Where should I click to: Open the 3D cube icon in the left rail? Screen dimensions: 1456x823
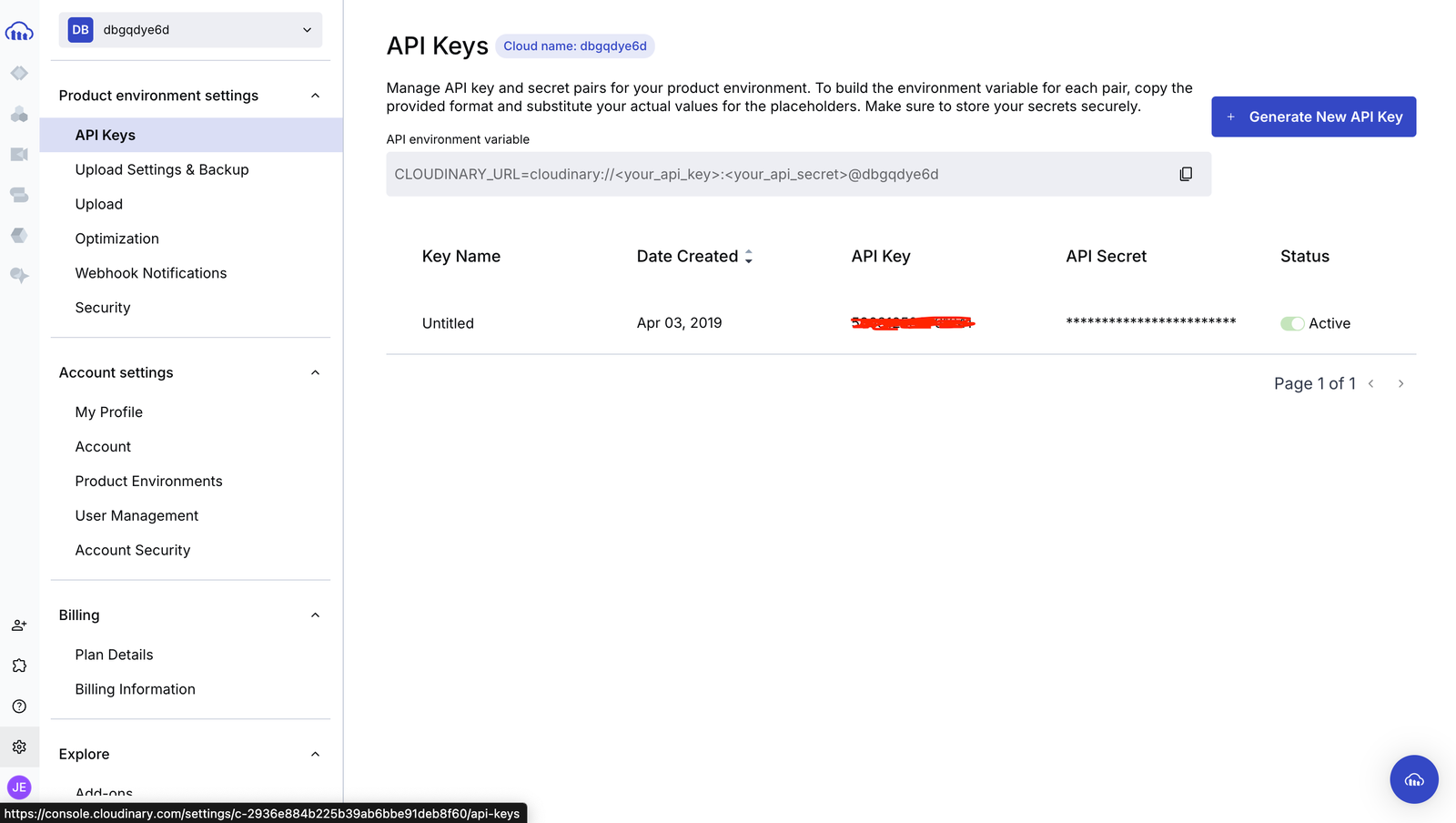pos(19,235)
